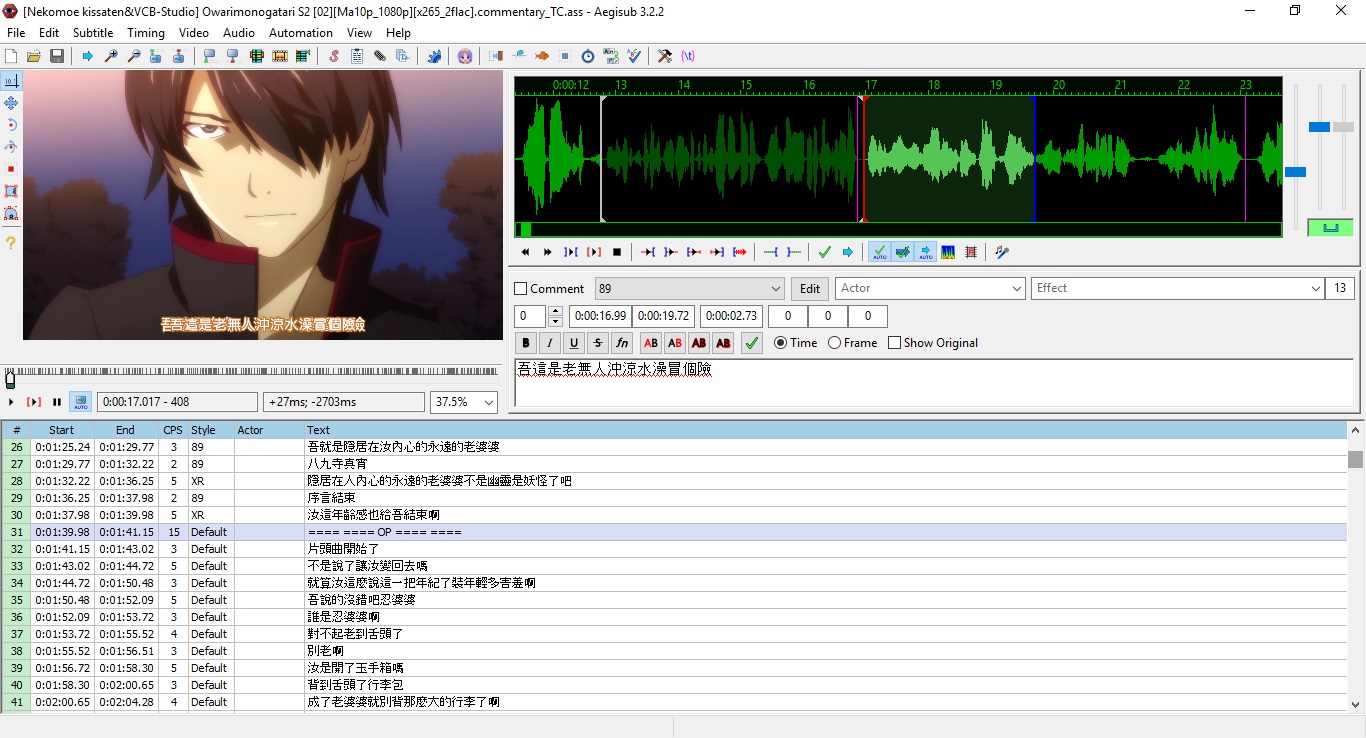Stop audio playback with the square button
This screenshot has width=1366, height=738.
617,252
